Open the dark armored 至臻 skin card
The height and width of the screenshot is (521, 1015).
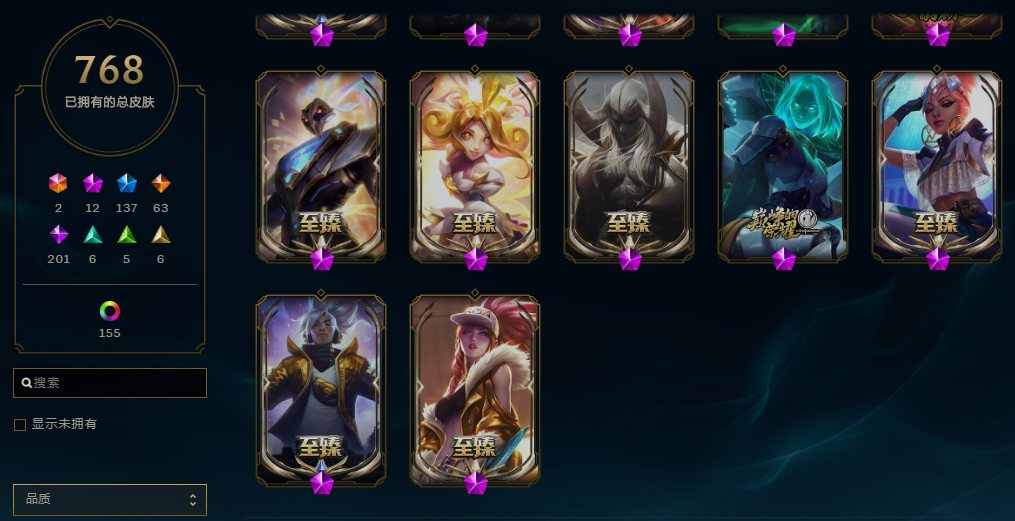click(321, 167)
